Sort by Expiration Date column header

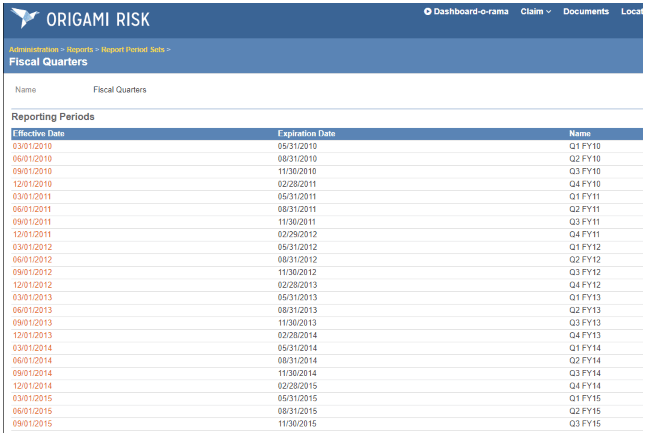[306, 134]
